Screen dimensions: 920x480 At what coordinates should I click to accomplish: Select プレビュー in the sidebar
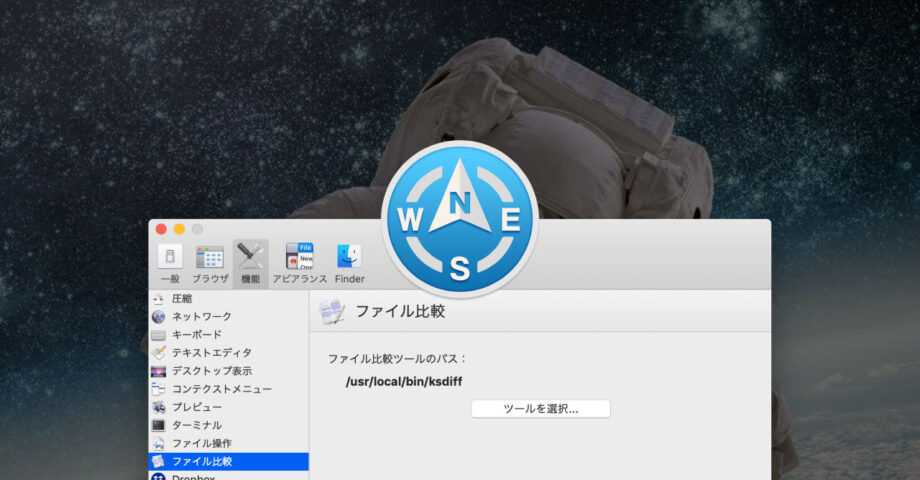196,407
